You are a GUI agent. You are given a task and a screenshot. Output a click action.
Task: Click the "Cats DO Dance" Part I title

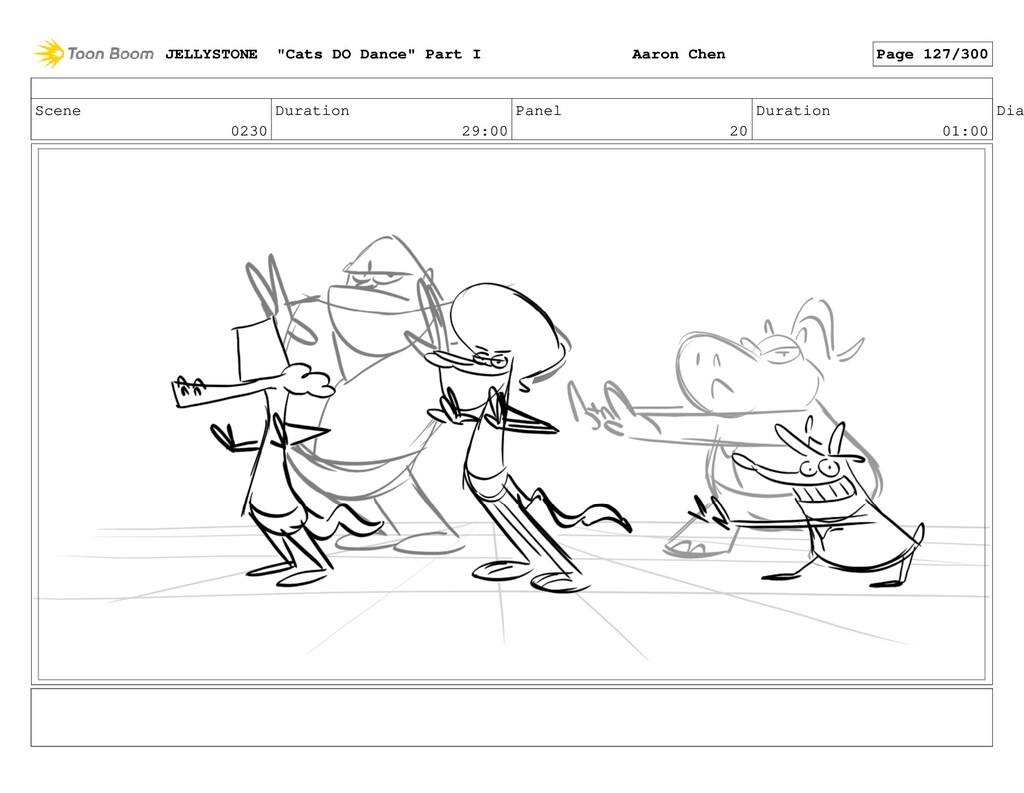point(379,54)
